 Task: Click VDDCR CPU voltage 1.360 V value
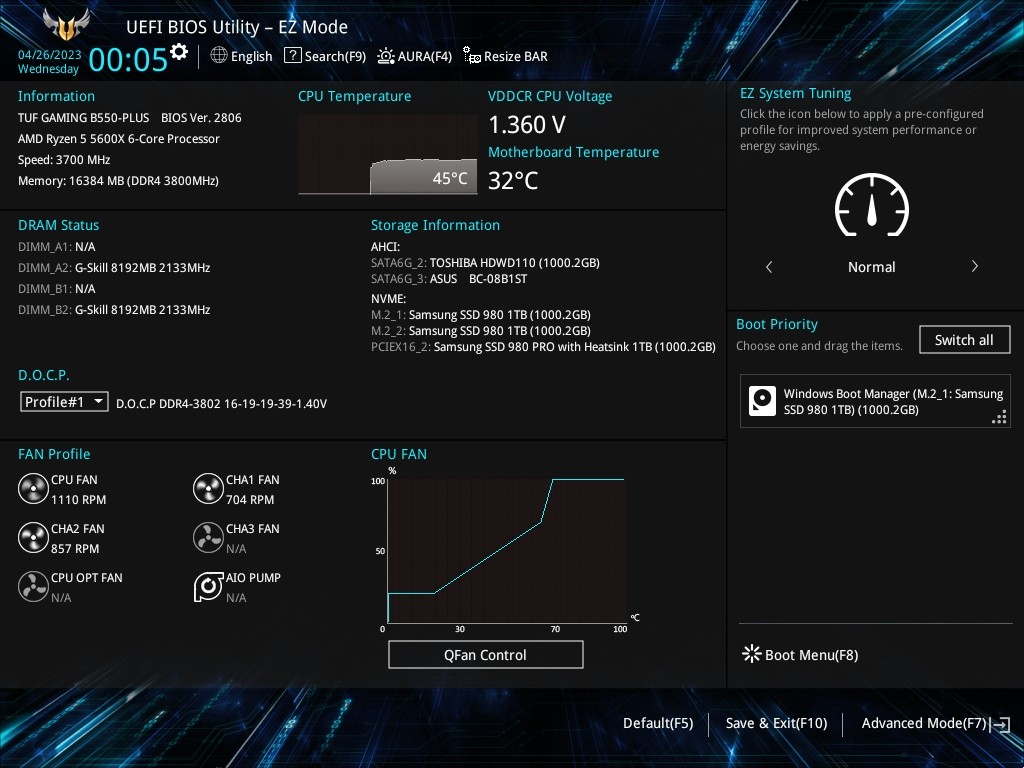click(527, 124)
